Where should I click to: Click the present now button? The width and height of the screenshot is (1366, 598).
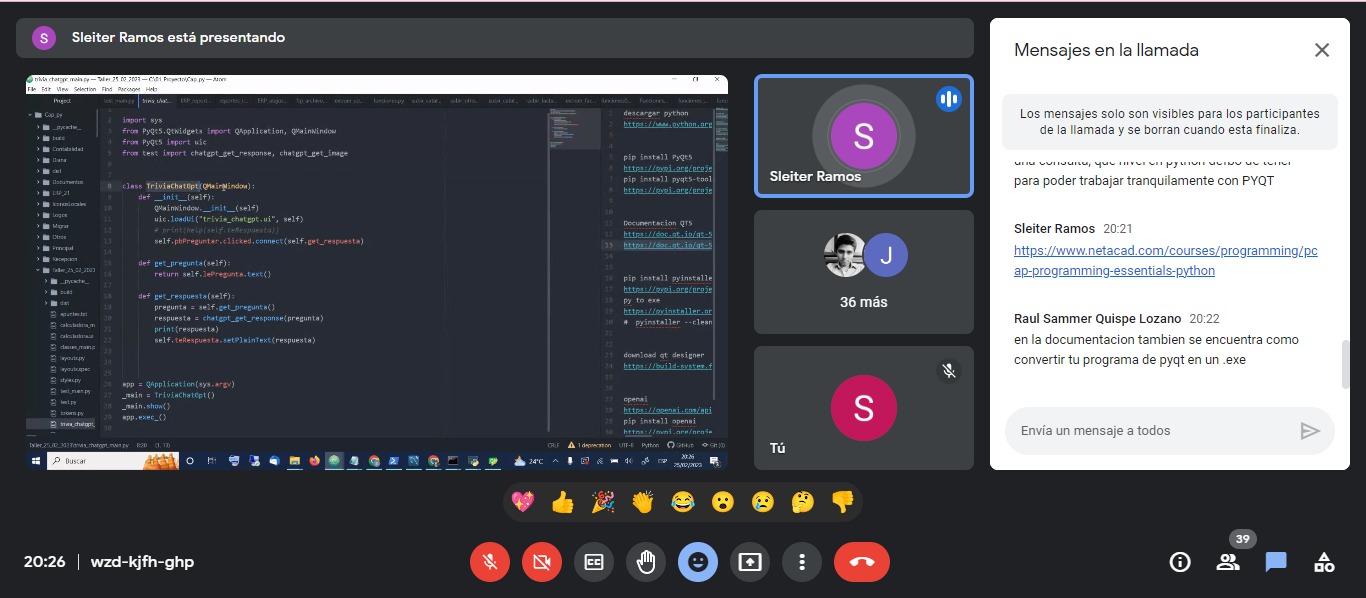[750, 562]
